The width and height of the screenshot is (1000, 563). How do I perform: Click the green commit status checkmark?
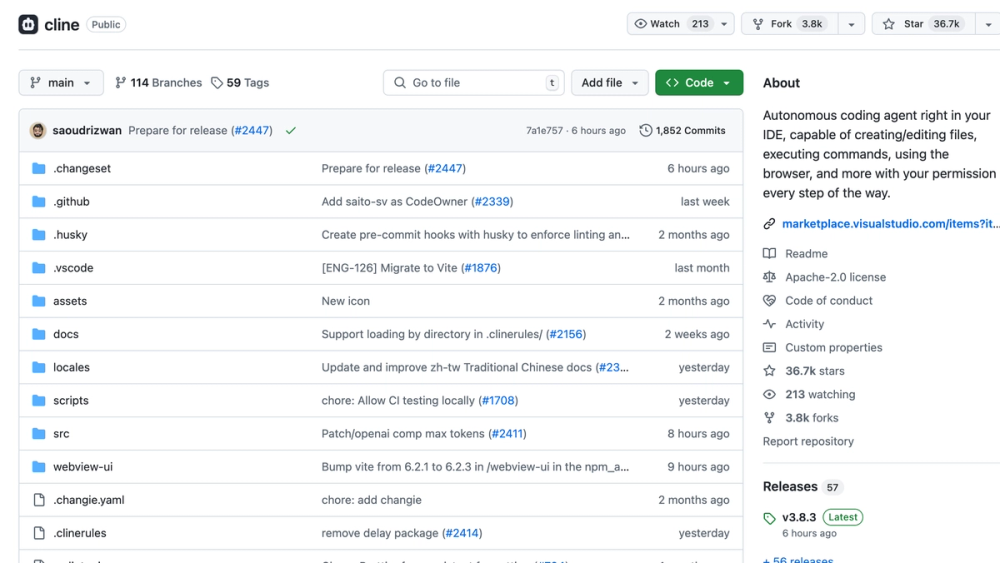click(291, 130)
